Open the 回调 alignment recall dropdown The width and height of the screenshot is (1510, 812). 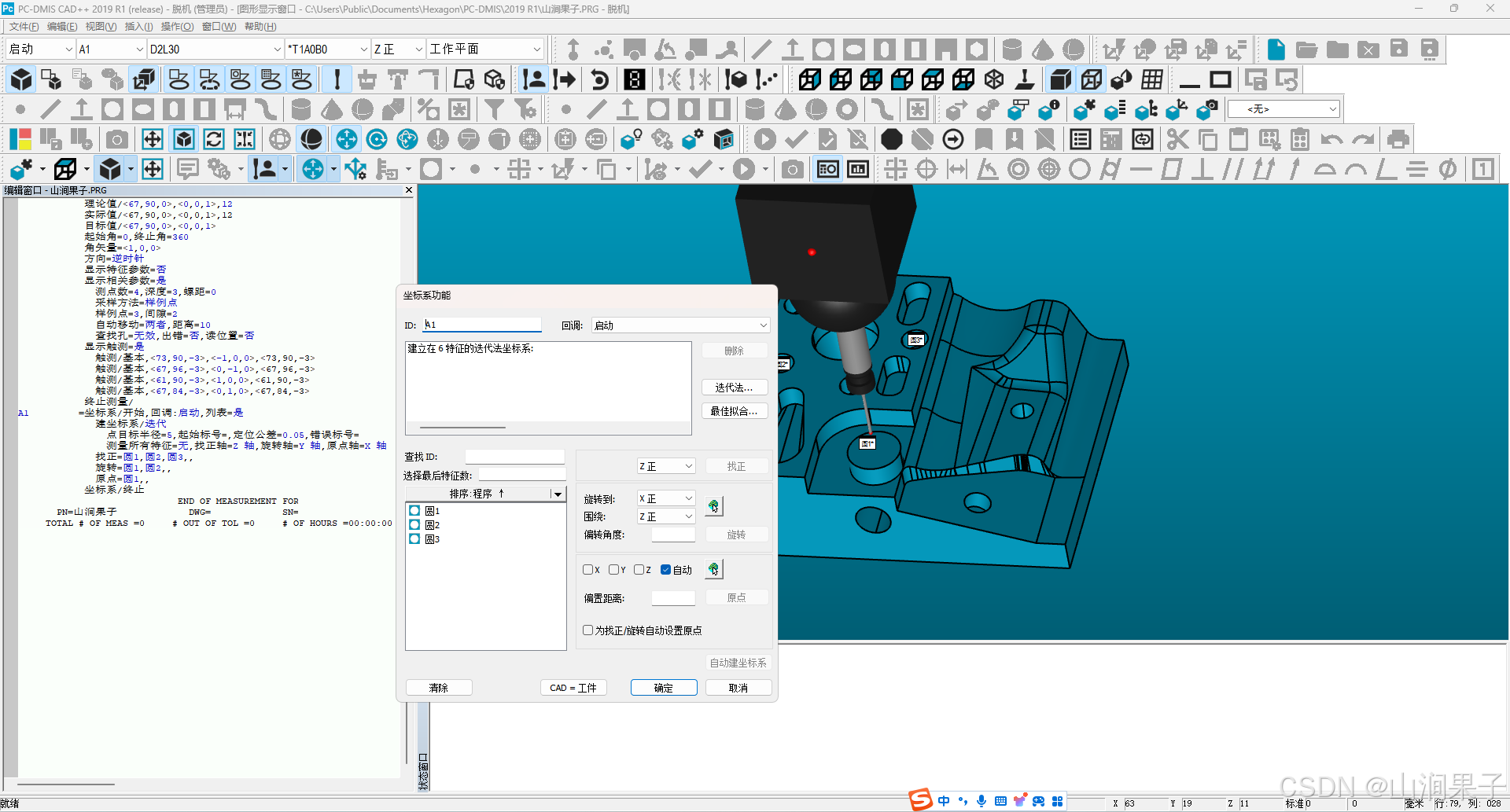click(680, 325)
